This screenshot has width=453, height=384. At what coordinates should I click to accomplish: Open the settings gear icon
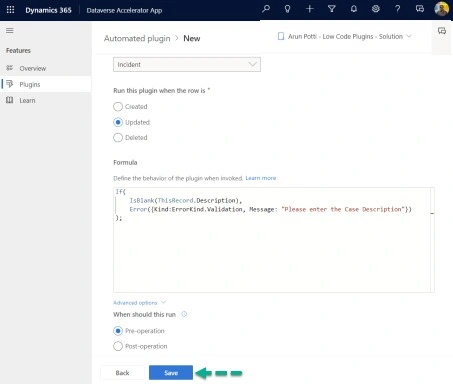376,9
